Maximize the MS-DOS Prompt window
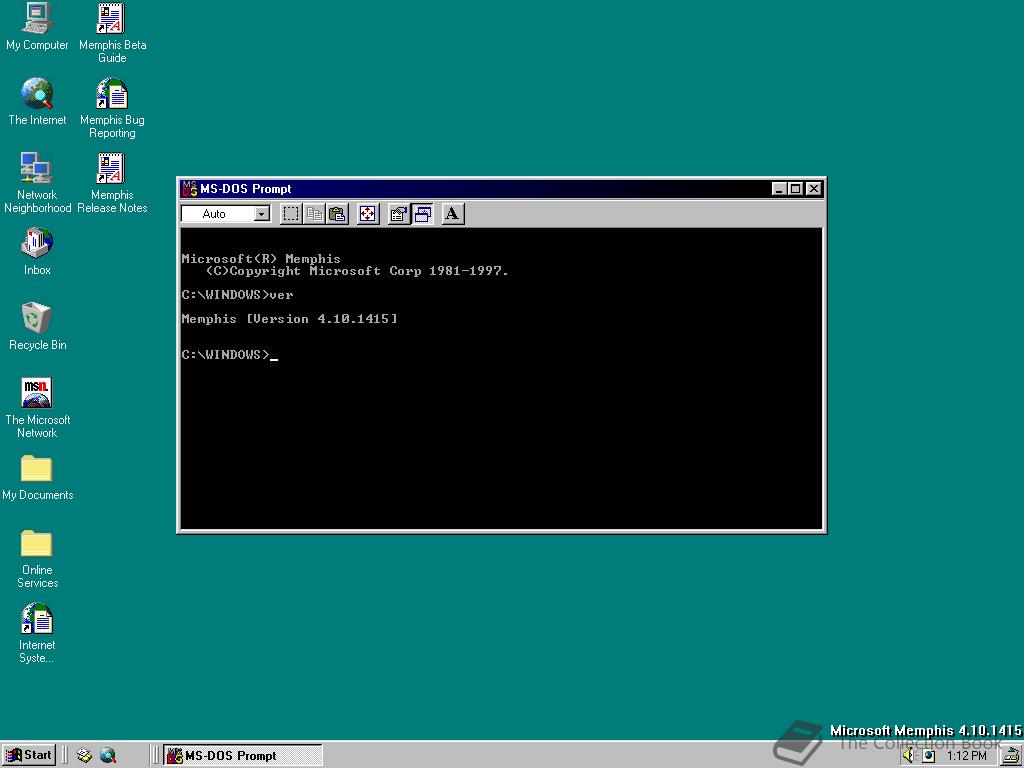Viewport: 1024px width, 768px height. click(795, 189)
